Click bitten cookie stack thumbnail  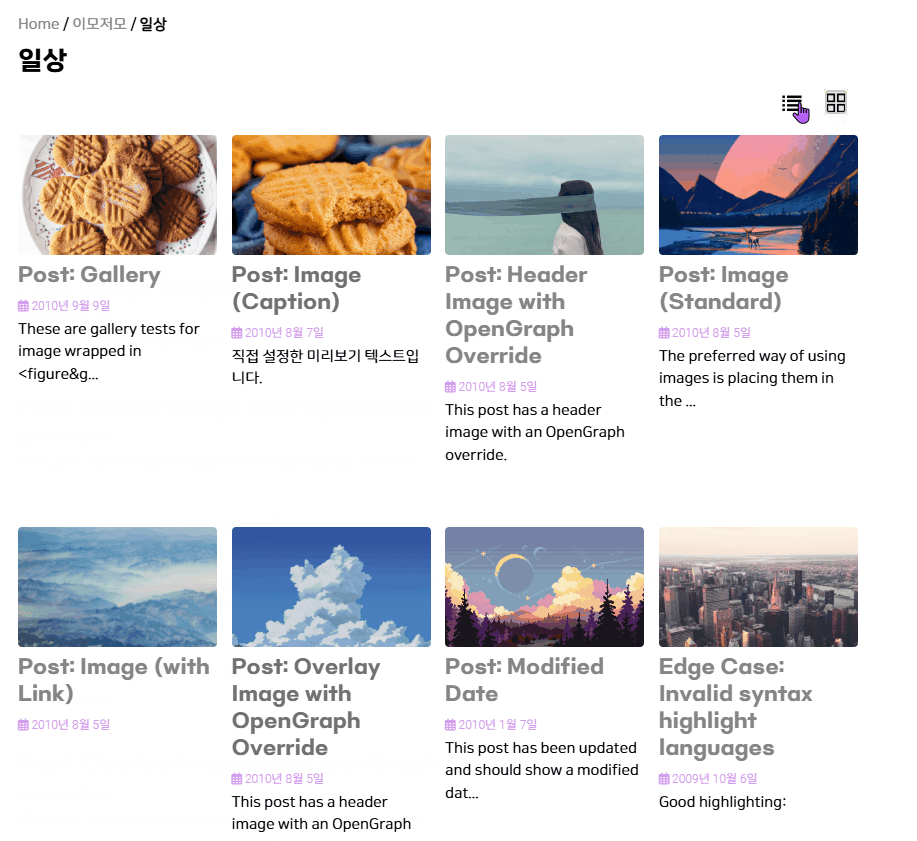click(x=331, y=195)
